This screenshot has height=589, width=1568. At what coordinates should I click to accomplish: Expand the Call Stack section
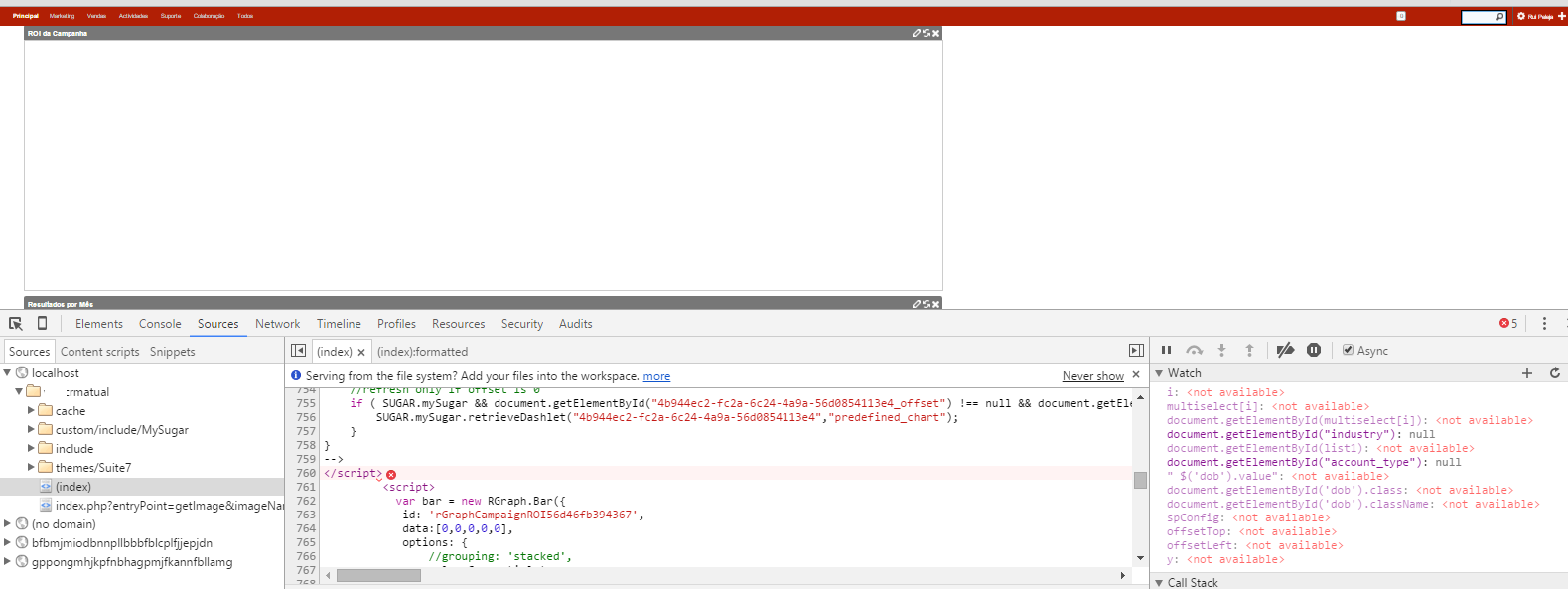coord(1159,583)
